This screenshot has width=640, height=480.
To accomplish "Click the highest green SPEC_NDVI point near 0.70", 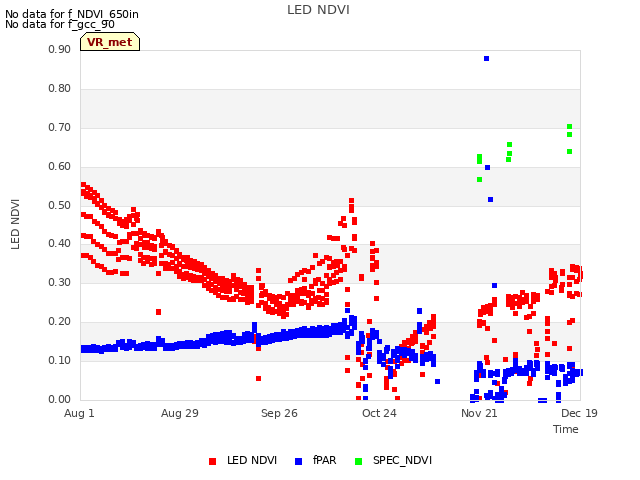I will tap(569, 127).
